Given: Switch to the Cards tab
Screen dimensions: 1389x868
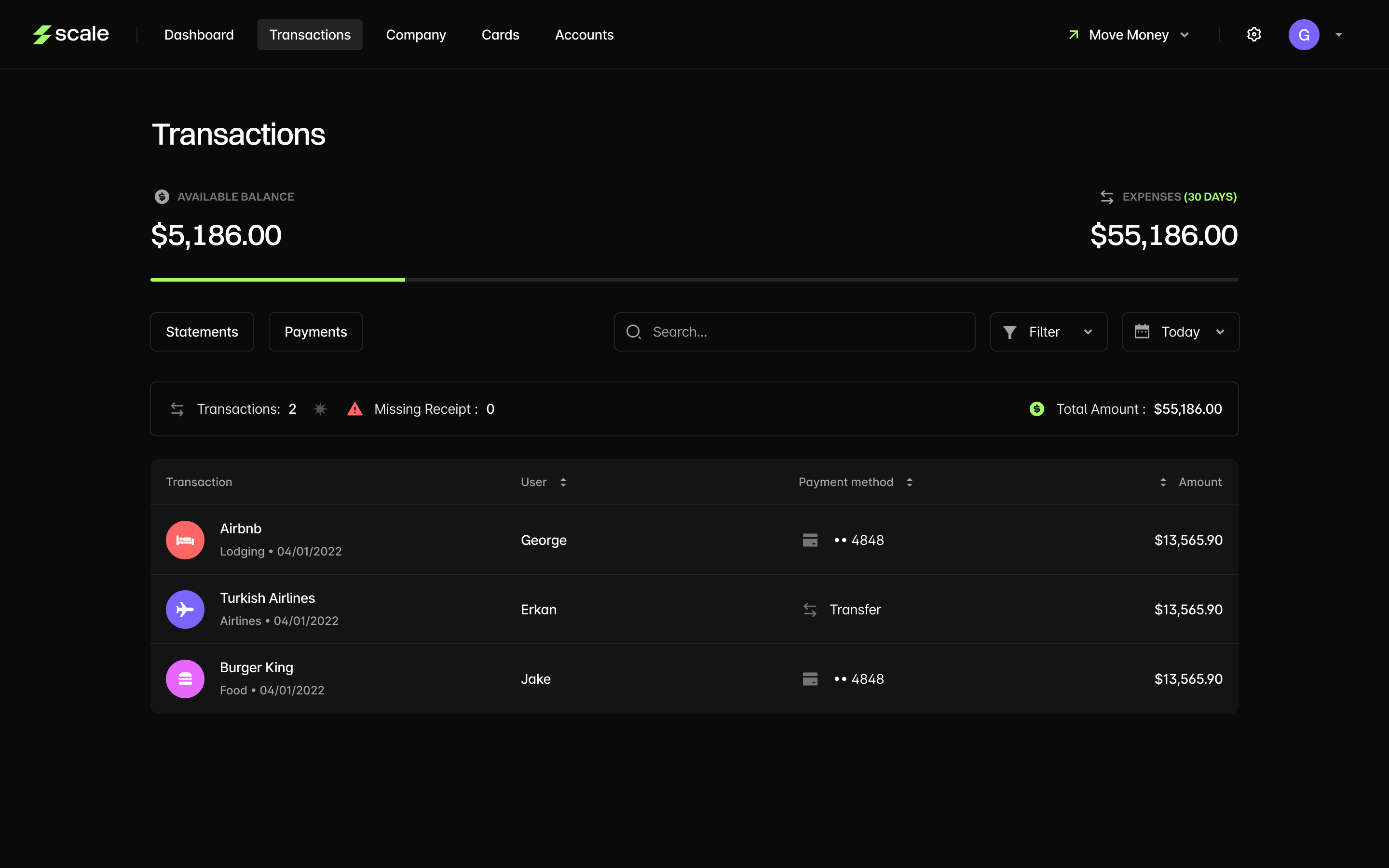Looking at the screenshot, I should pos(500,34).
